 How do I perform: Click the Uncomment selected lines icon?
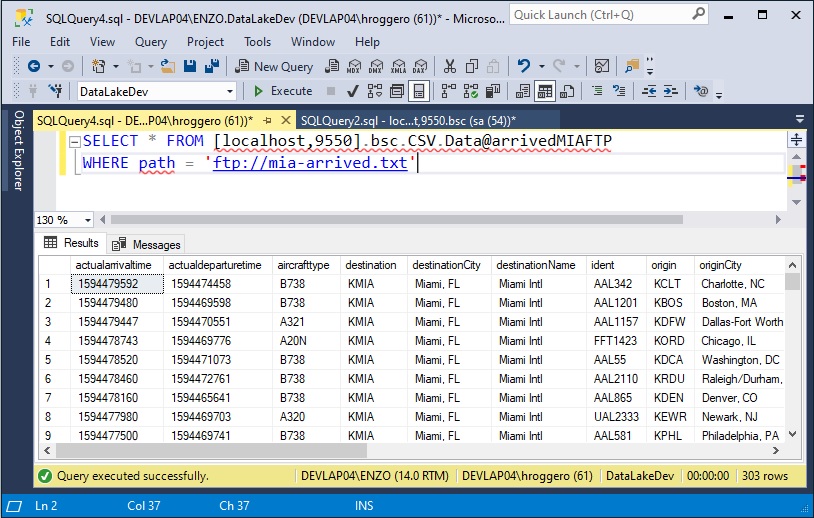click(x=619, y=91)
